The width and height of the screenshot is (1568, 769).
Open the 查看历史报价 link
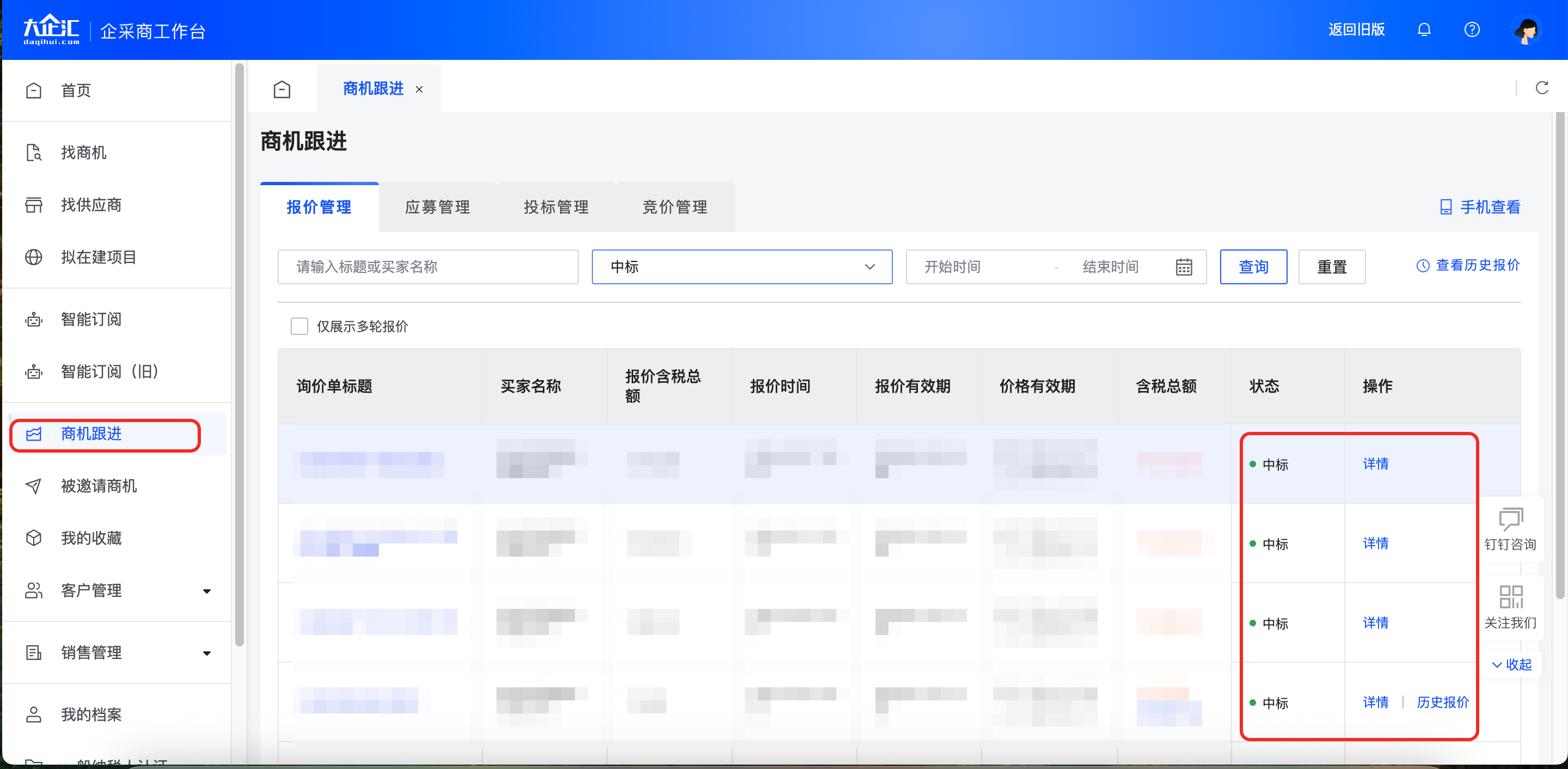1468,265
